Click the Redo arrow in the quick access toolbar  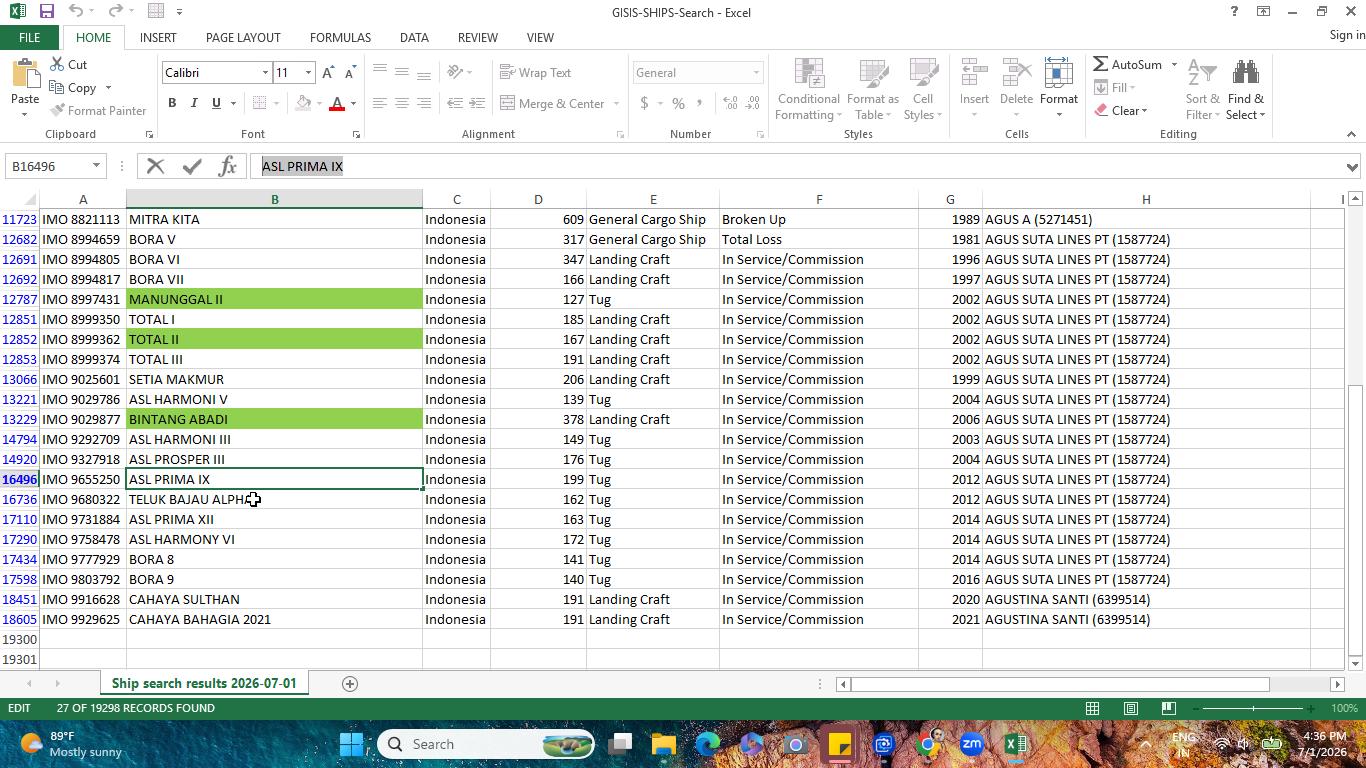tap(115, 11)
